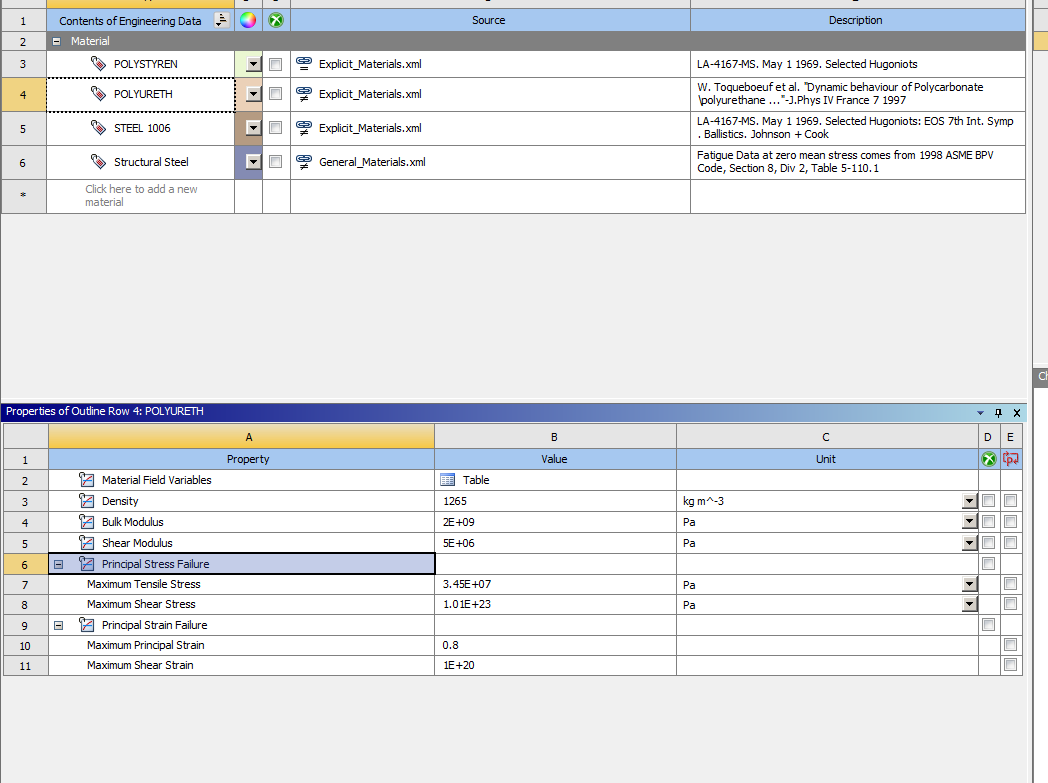Screen dimensions: 1048x783
Task: Click the Structural Steel source link icon
Action: [x=304, y=162]
